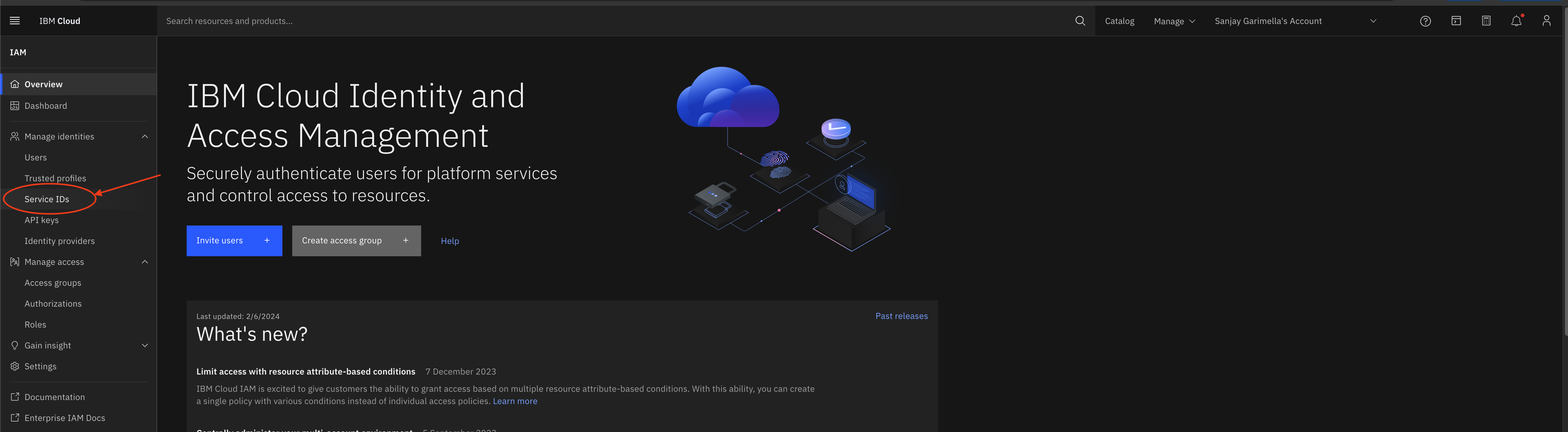Screen dimensions: 1568x432
Task: Open the Past releases link
Action: tap(902, 316)
